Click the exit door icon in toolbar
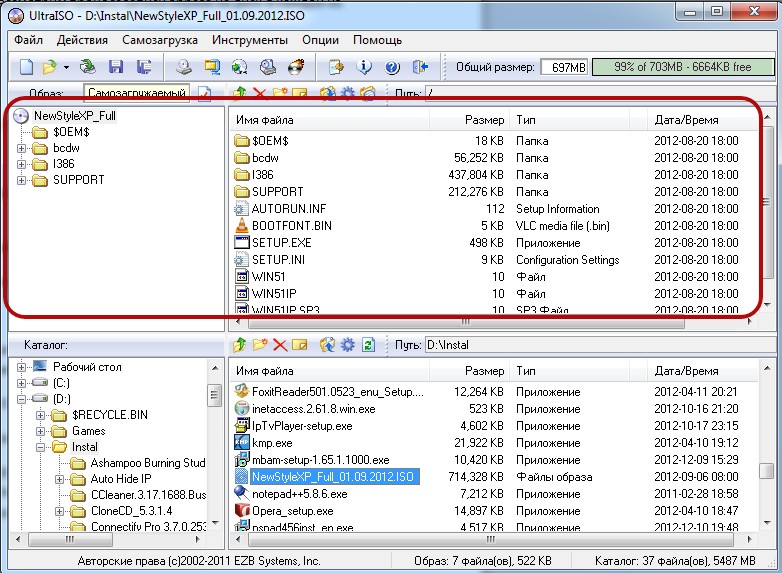 tap(420, 67)
